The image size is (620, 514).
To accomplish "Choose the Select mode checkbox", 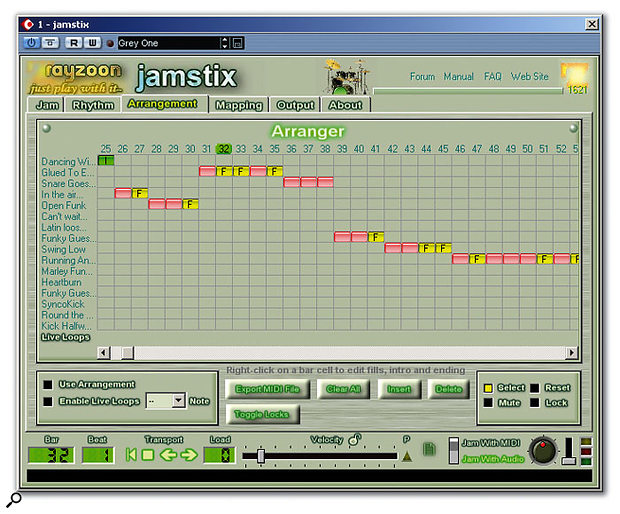I will (x=488, y=388).
